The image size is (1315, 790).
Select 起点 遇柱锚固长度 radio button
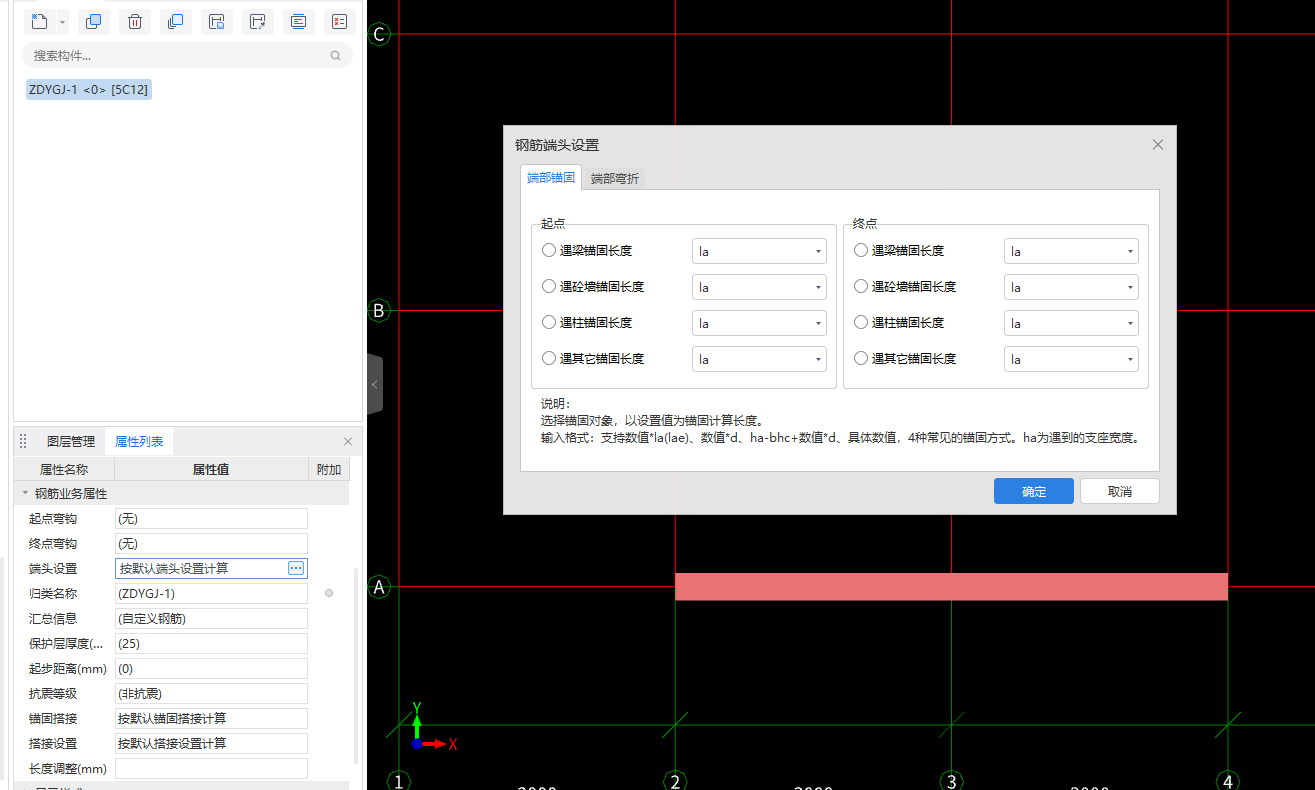[549, 323]
